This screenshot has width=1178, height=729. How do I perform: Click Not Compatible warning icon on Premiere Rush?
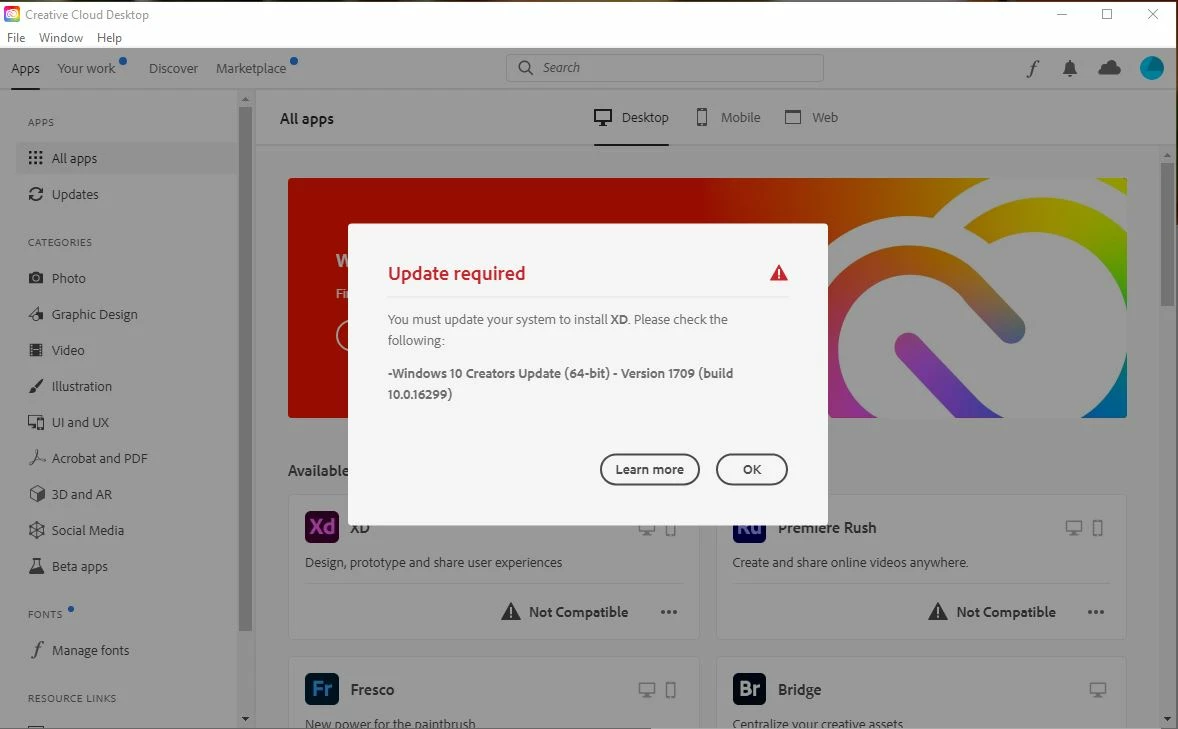click(x=938, y=611)
